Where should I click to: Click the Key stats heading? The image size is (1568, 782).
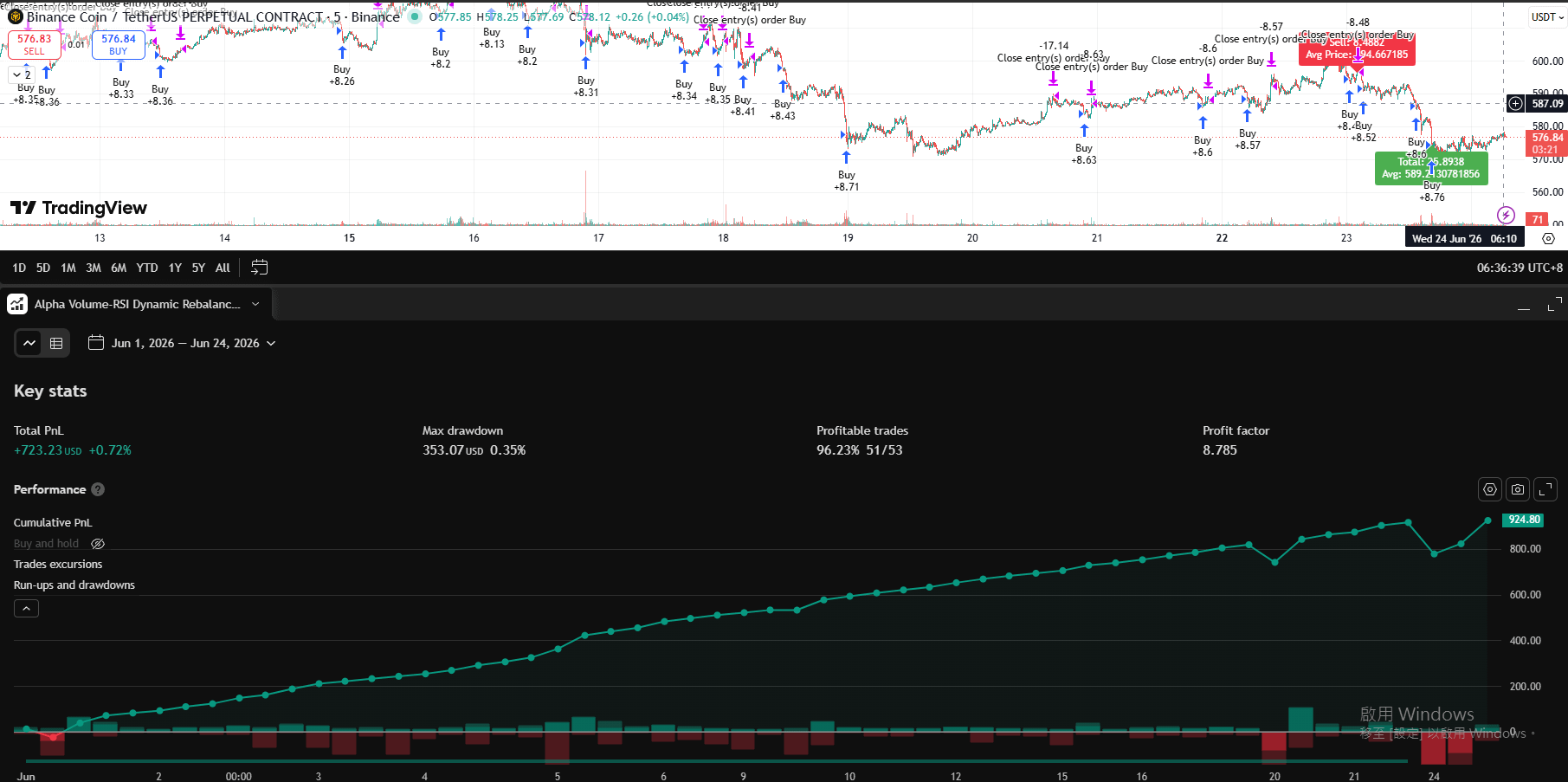[x=50, y=391]
